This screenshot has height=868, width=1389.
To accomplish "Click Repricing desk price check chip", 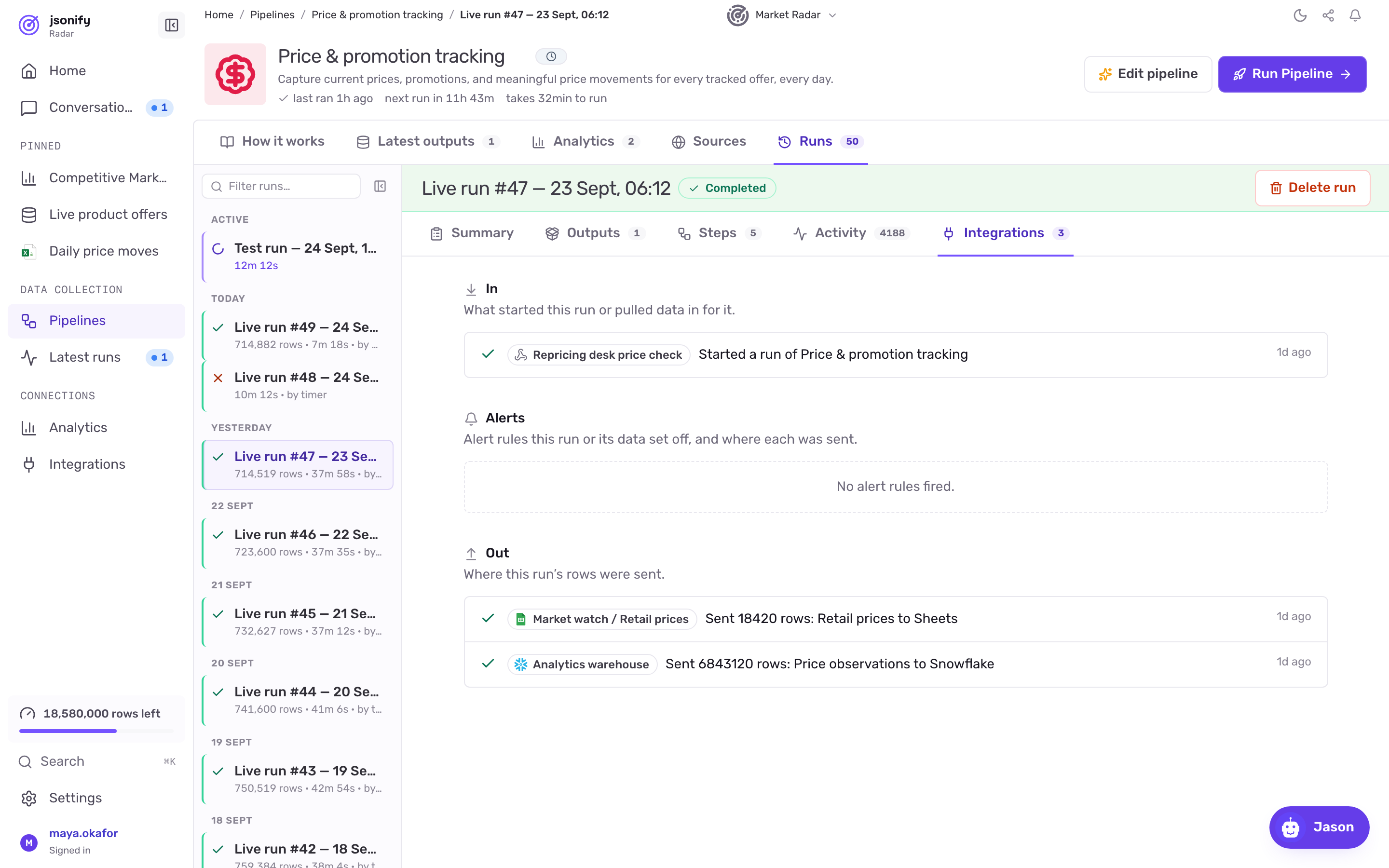I will click(599, 355).
